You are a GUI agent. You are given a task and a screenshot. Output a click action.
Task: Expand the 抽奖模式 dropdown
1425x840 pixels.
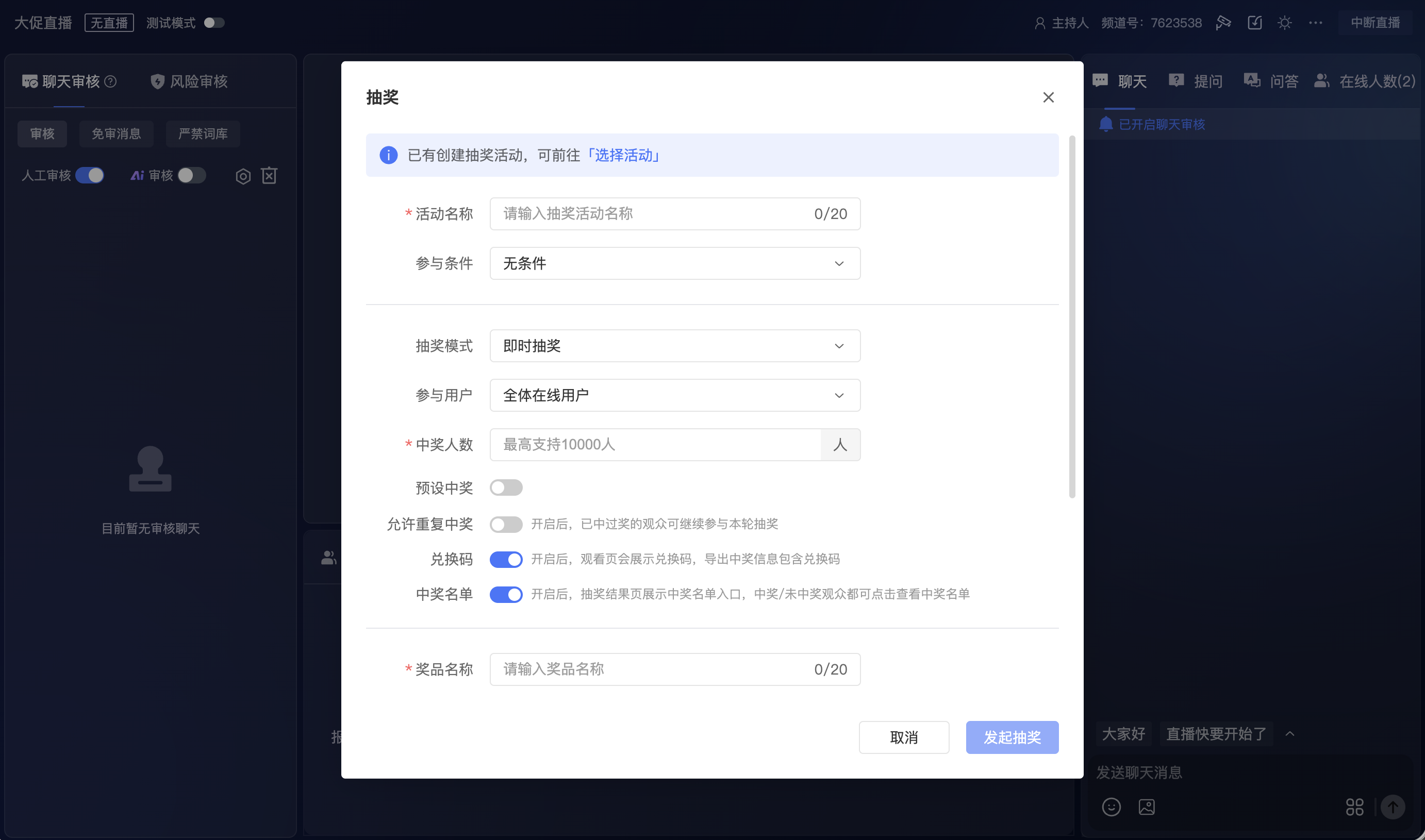point(675,346)
